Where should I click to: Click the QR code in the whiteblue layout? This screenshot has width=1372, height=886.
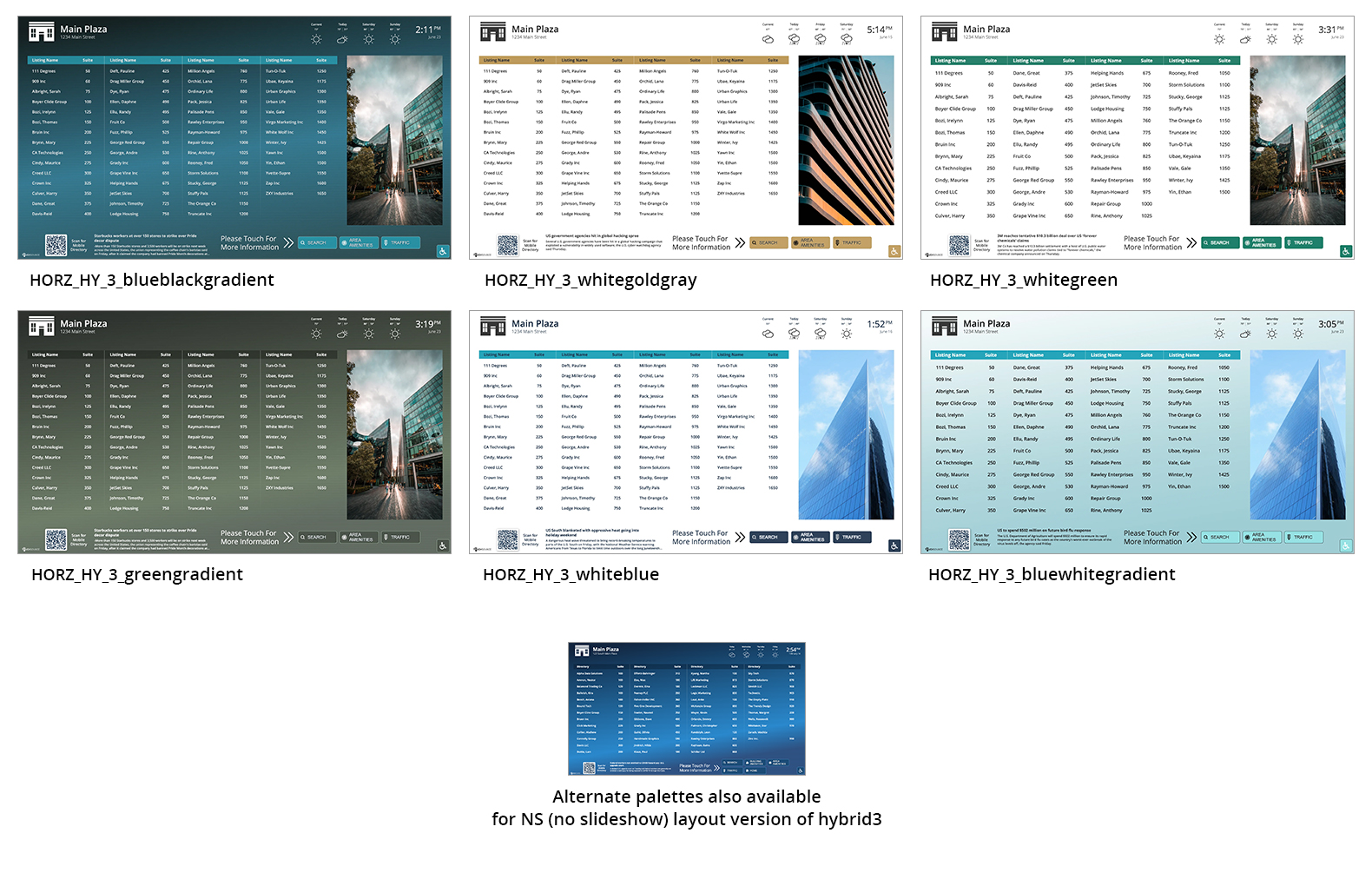(508, 539)
